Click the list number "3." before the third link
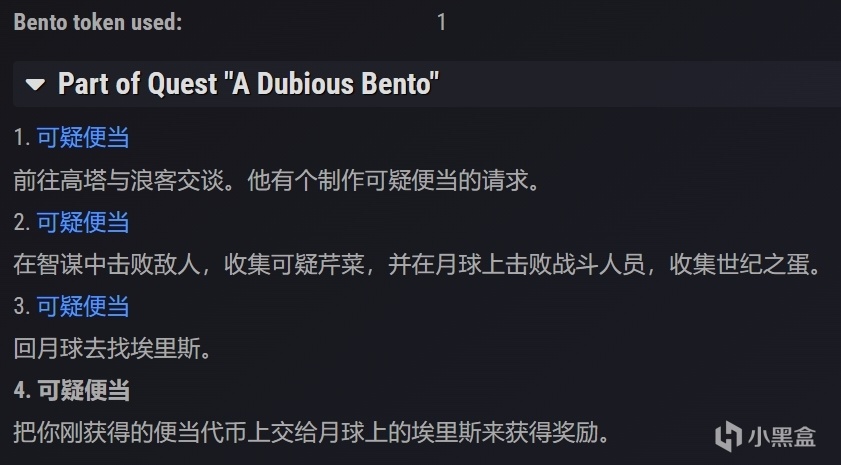Screen dimensions: 841x465 [22, 306]
